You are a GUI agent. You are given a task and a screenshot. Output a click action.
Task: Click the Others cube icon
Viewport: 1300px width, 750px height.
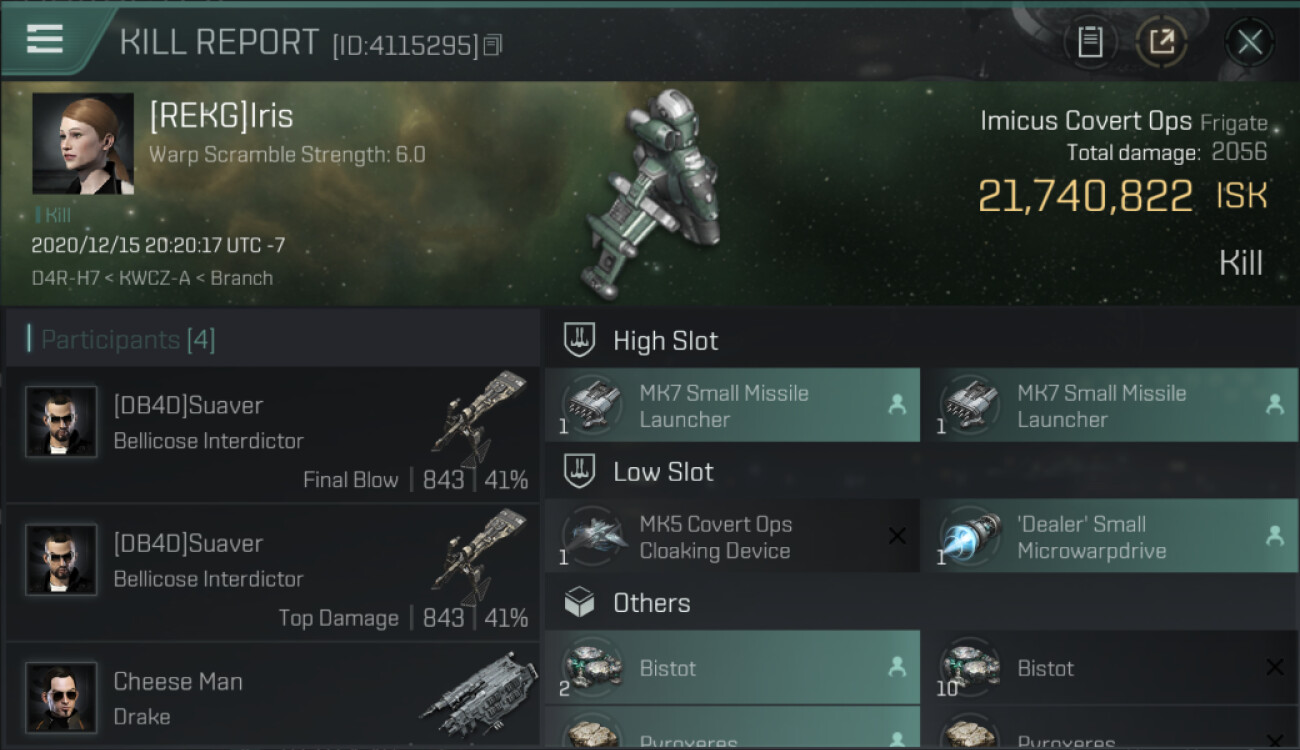[x=580, y=602]
